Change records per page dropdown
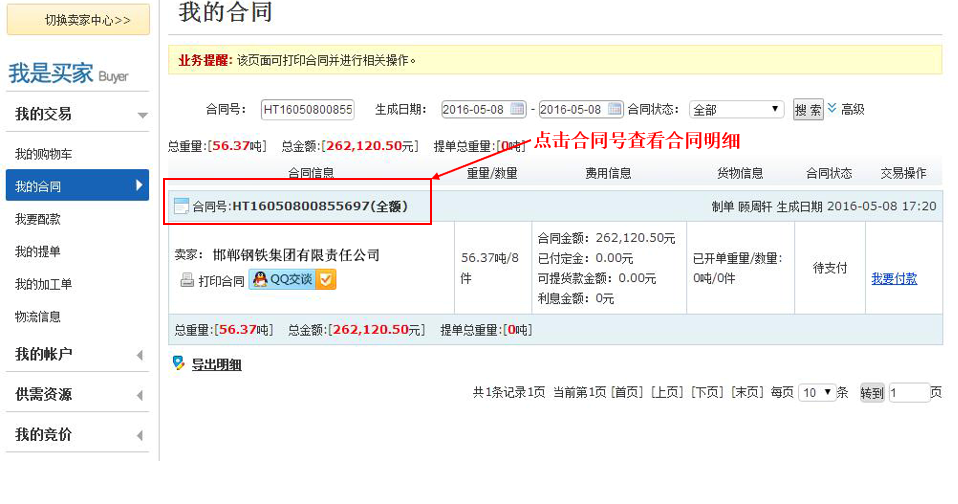Image resolution: width=958 pixels, height=504 pixels. (816, 393)
